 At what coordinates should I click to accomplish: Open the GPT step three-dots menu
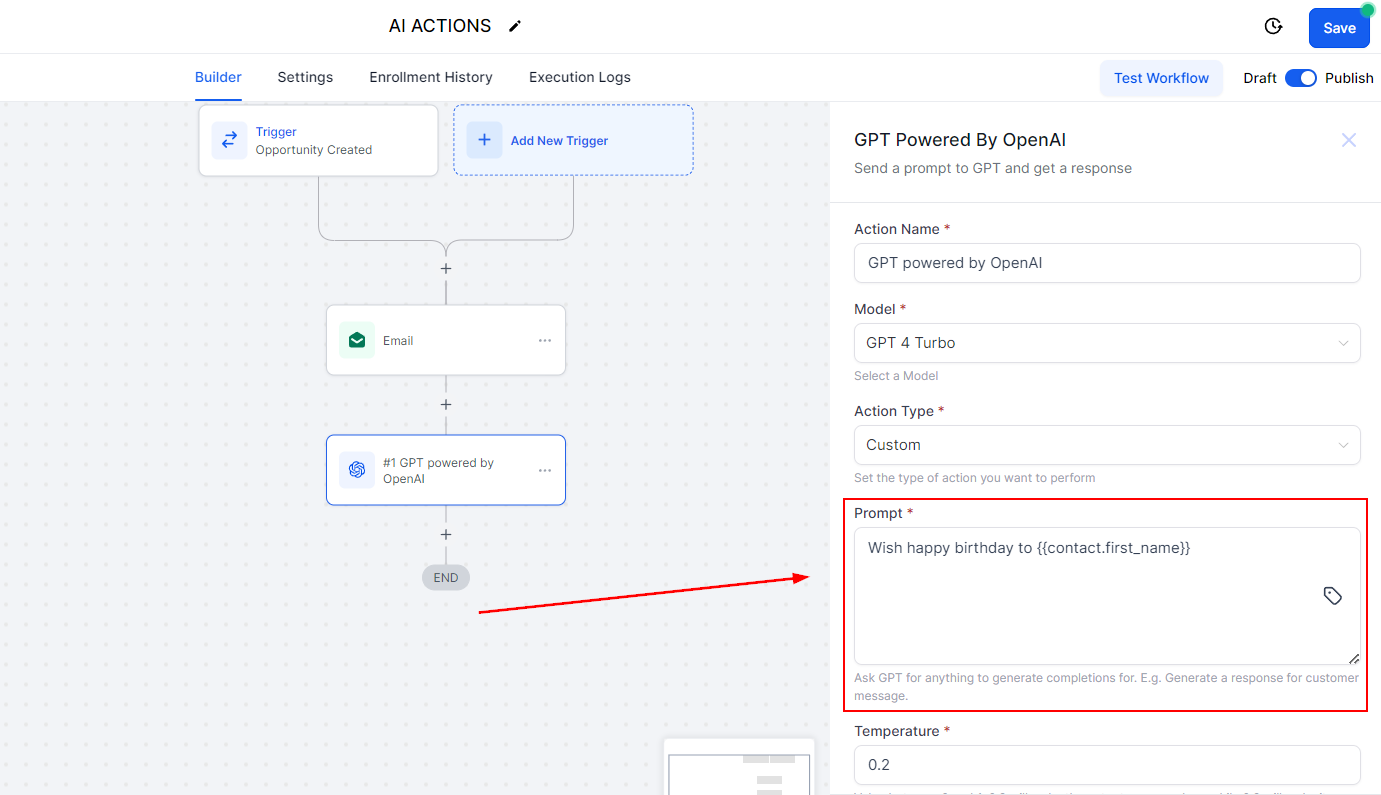click(545, 470)
